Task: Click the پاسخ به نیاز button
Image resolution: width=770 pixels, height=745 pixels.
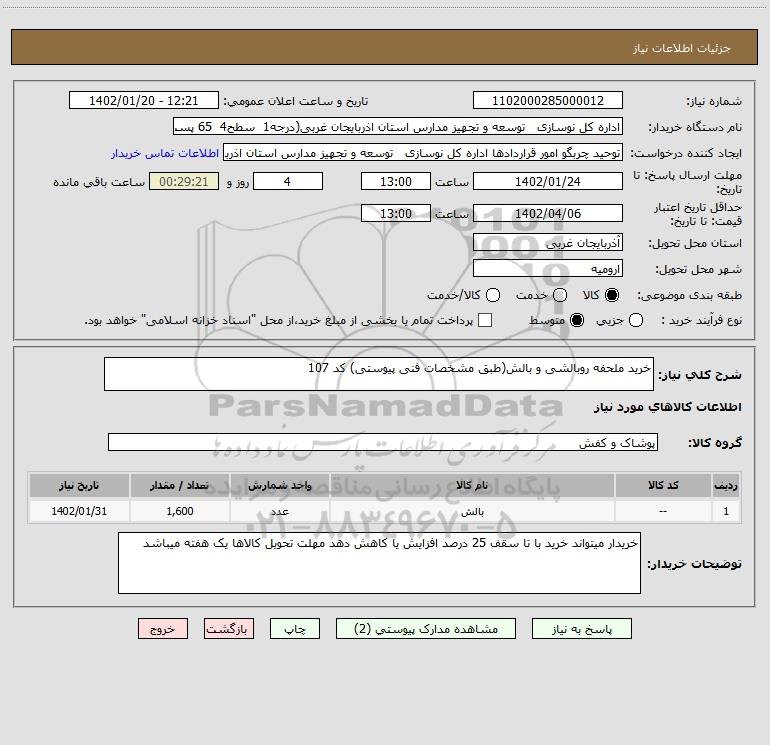Action: [581, 629]
